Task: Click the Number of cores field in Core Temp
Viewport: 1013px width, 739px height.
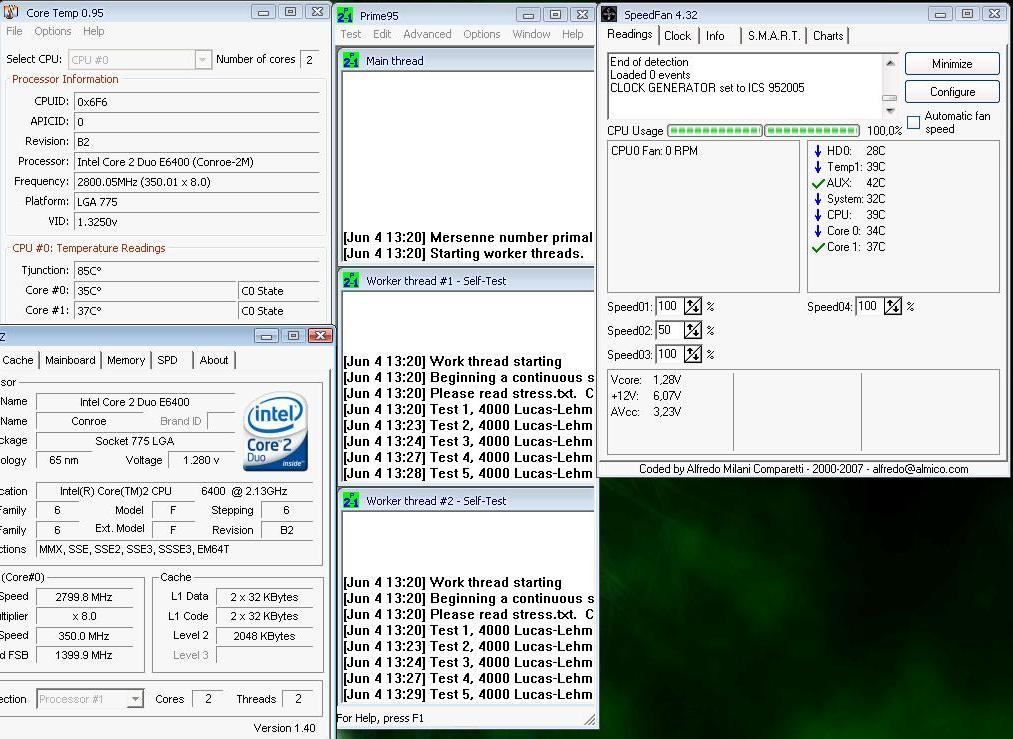Action: (309, 59)
